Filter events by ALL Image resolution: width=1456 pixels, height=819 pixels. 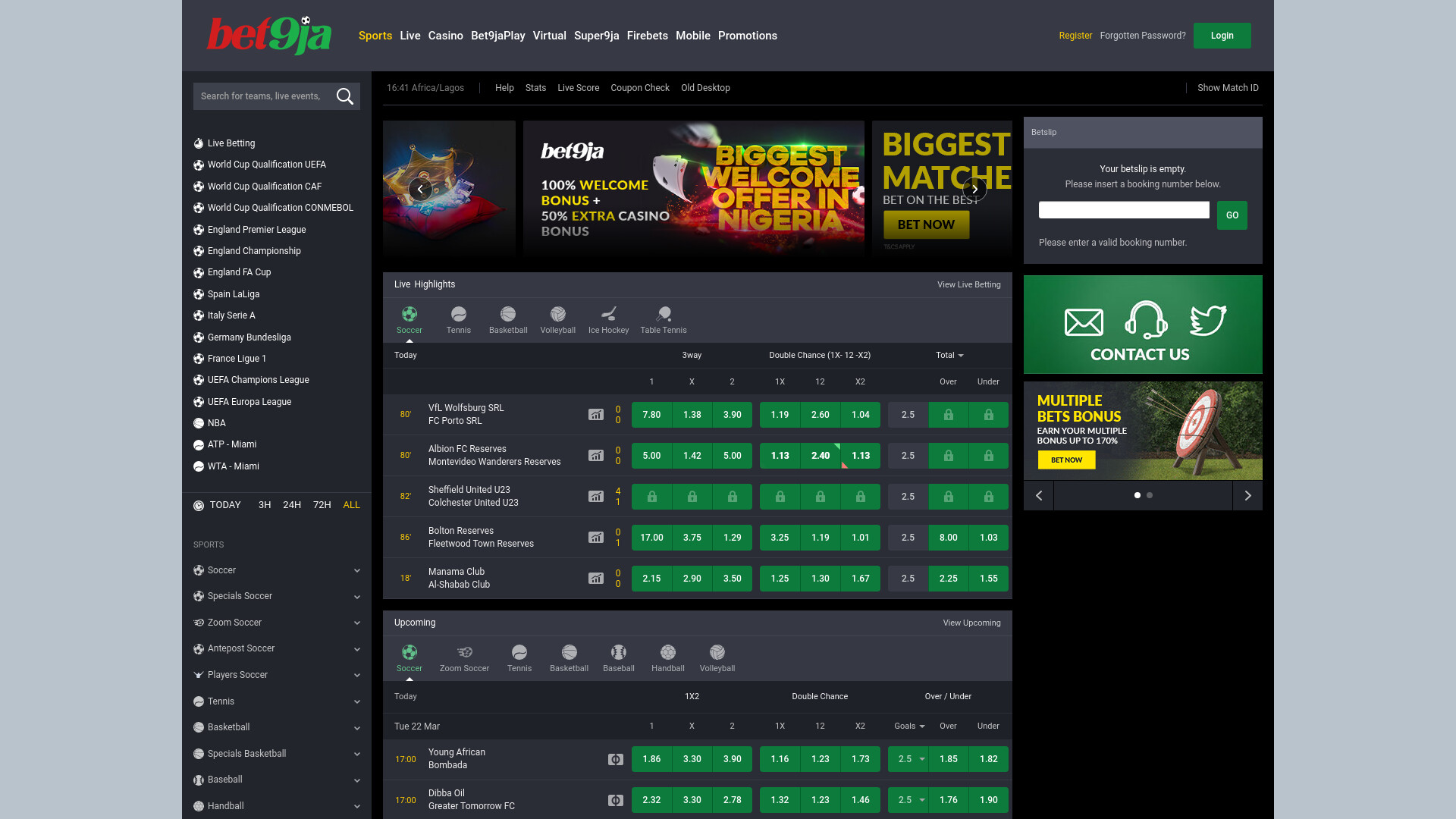[351, 505]
